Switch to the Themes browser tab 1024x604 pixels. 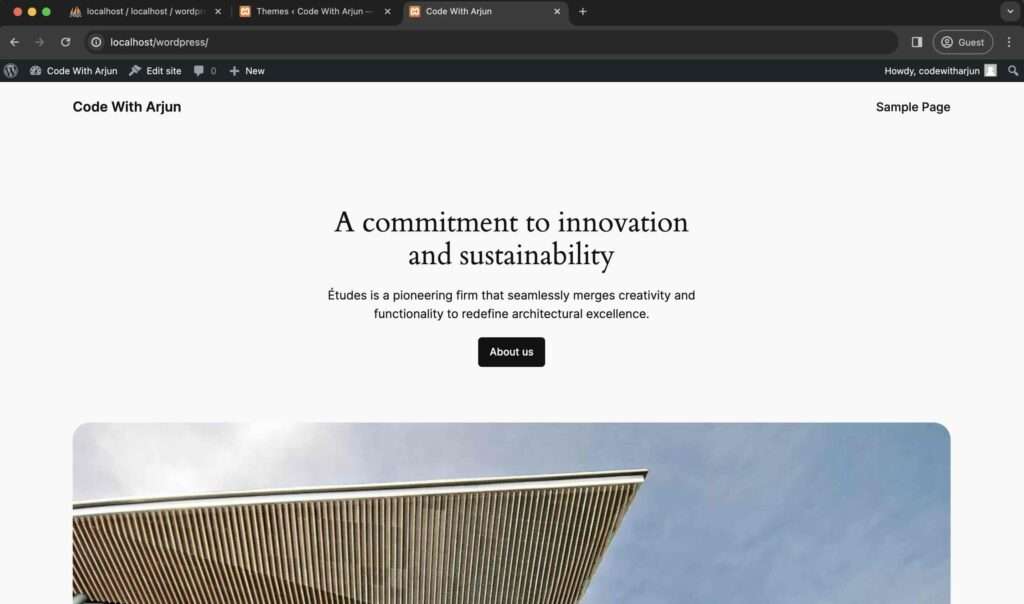[315, 11]
